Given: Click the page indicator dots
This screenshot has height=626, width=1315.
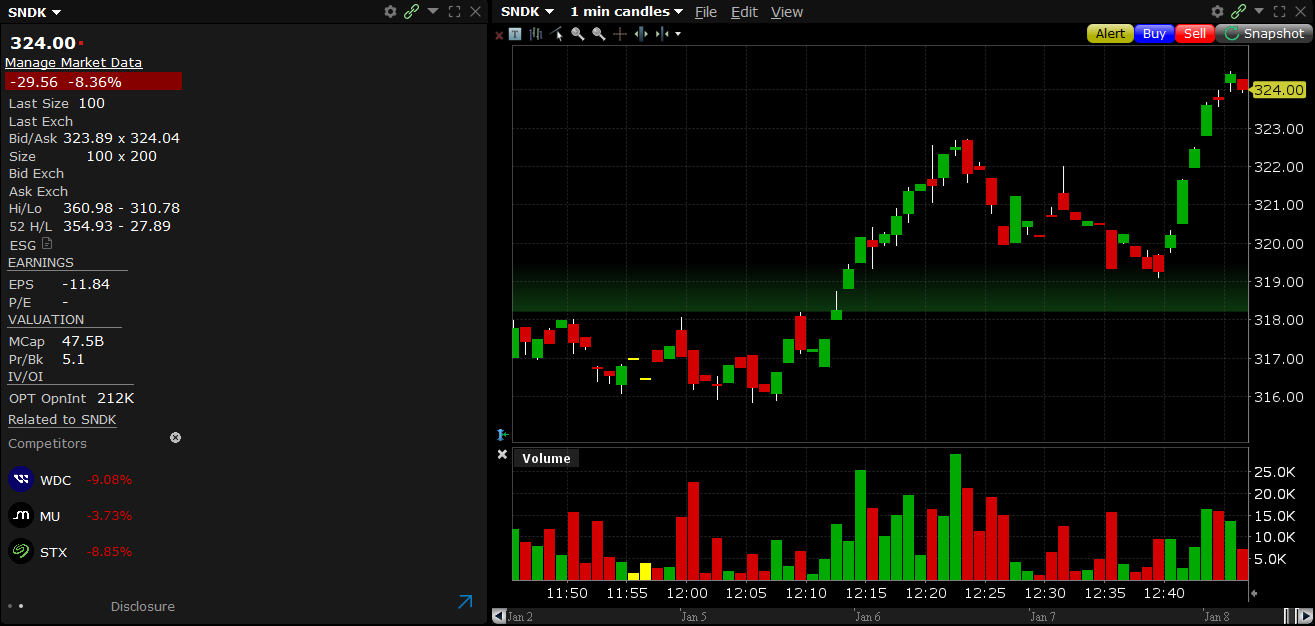Looking at the screenshot, I should [15, 606].
